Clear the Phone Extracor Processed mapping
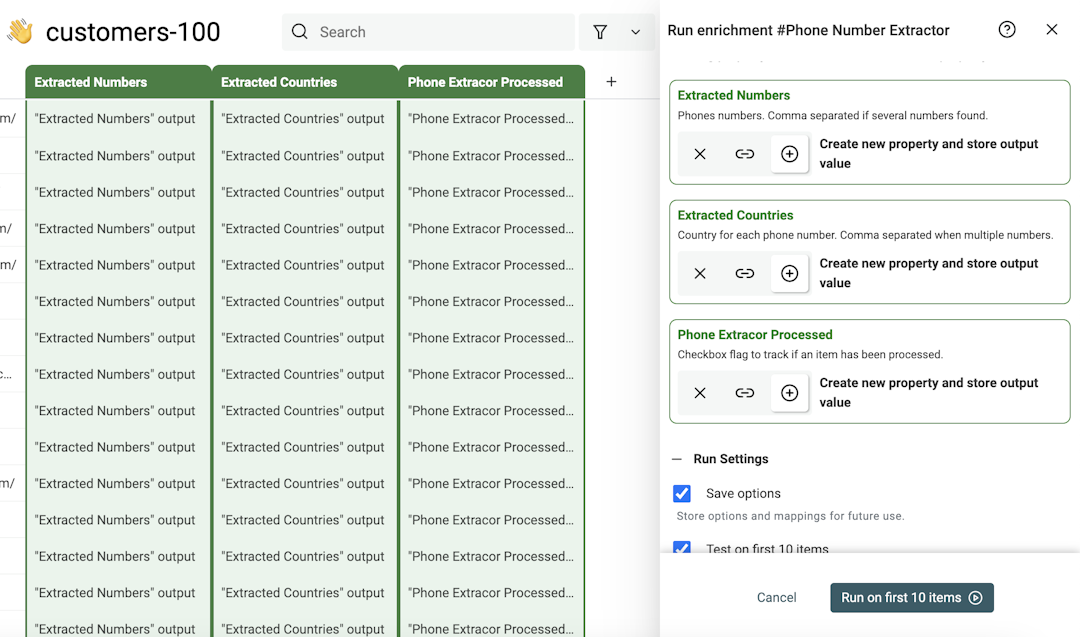This screenshot has height=637, width=1080. (x=699, y=392)
